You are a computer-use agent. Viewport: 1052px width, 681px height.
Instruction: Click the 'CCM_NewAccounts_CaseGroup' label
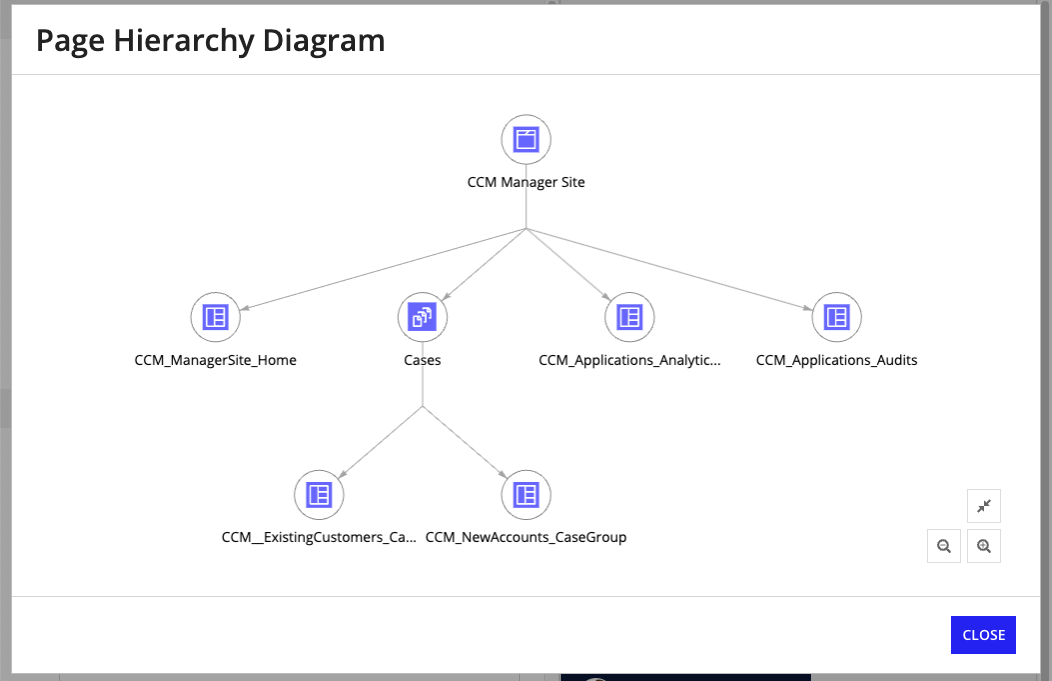click(526, 537)
